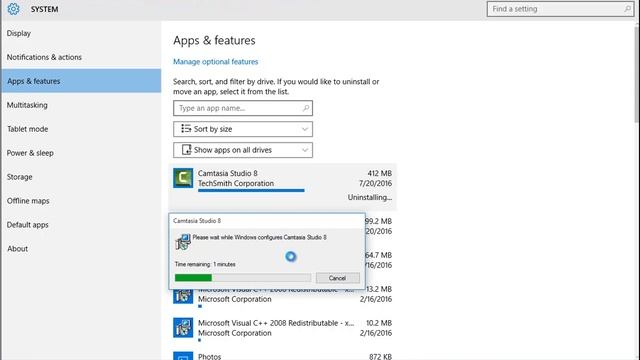This screenshot has width=640, height=360.
Task: Click the icon of the 13.2 MB Microsoft entry
Action: coord(183,296)
